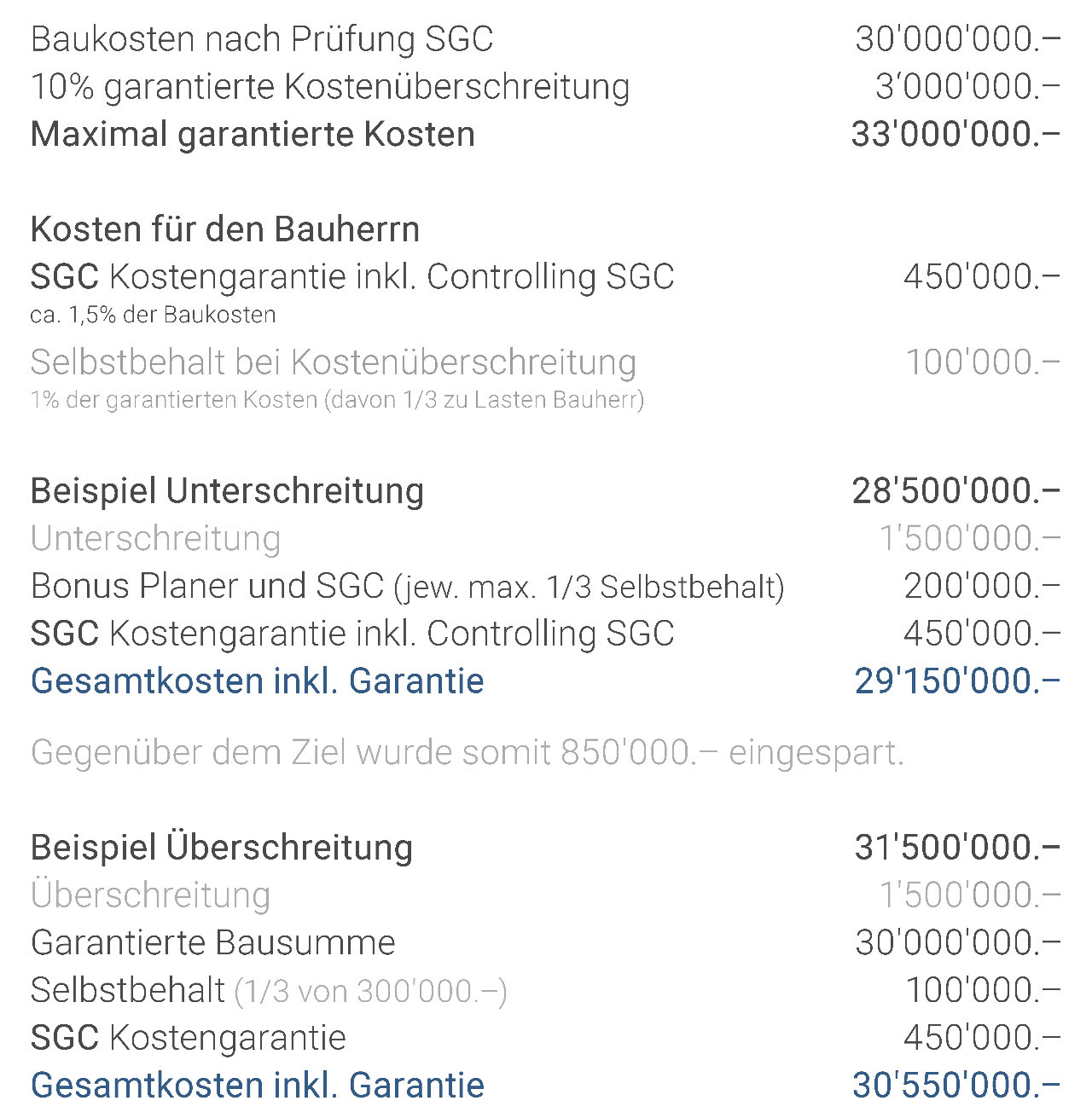
Task: Select the 'Maximal garantierte Kosten' bold line
Action: (x=253, y=135)
